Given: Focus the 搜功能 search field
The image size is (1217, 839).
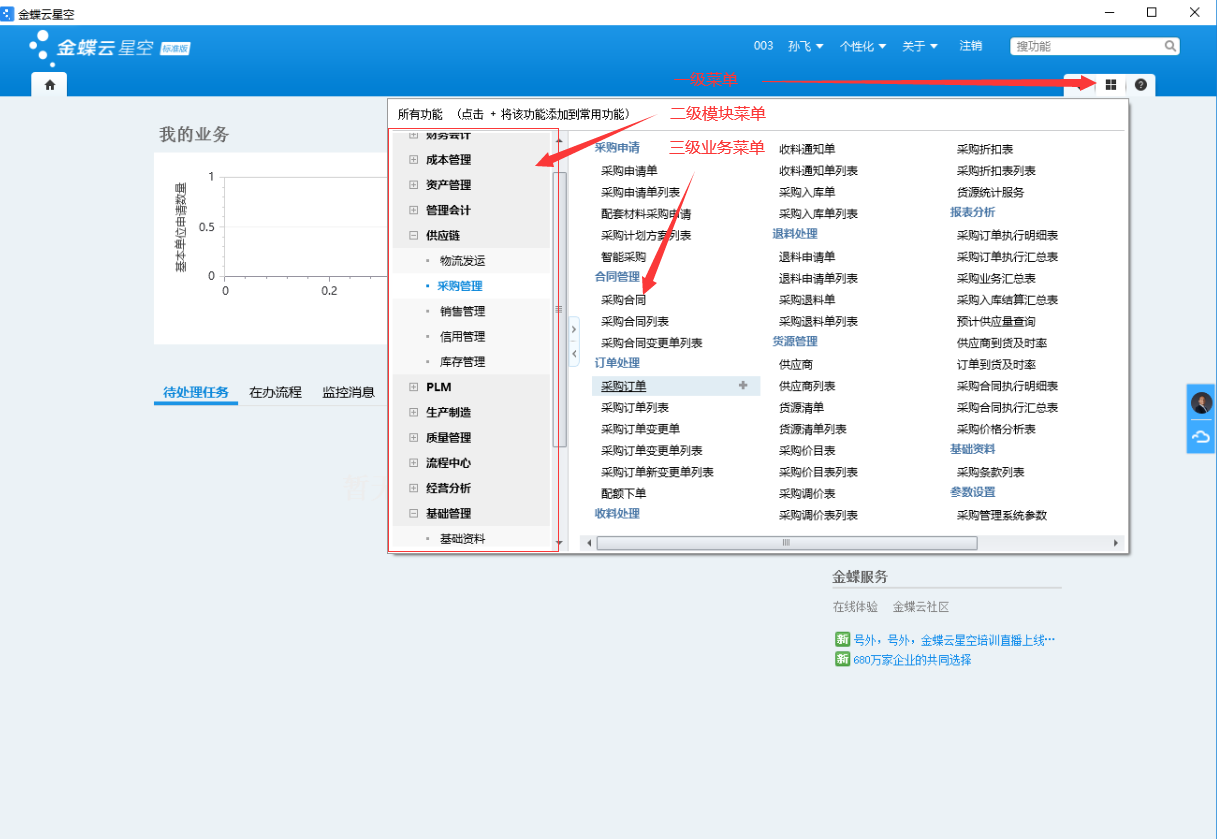Looking at the screenshot, I should pos(1087,46).
